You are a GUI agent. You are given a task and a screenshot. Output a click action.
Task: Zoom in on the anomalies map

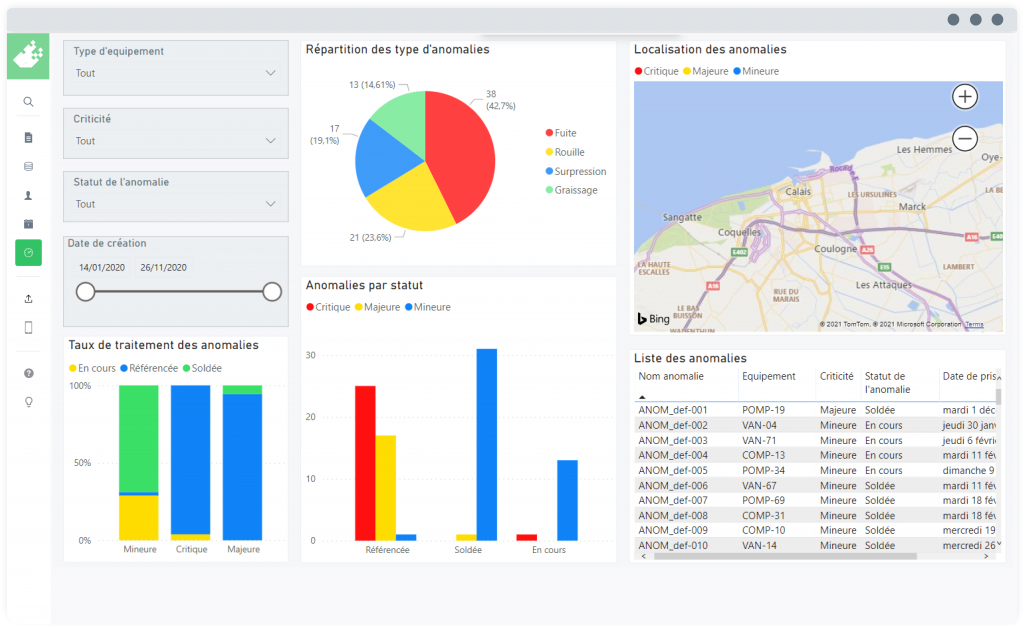point(964,97)
